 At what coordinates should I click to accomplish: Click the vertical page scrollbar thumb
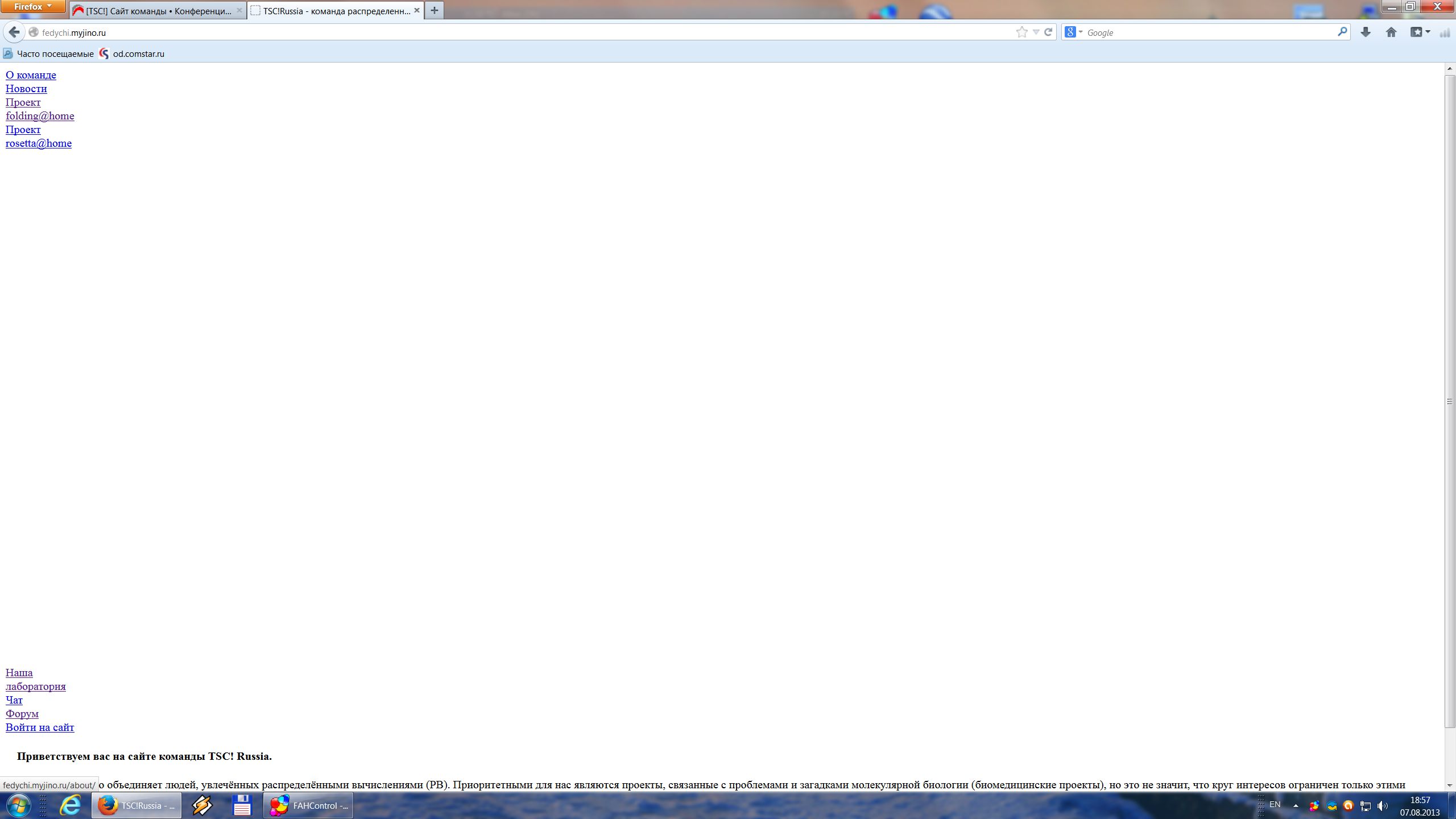click(x=1450, y=401)
